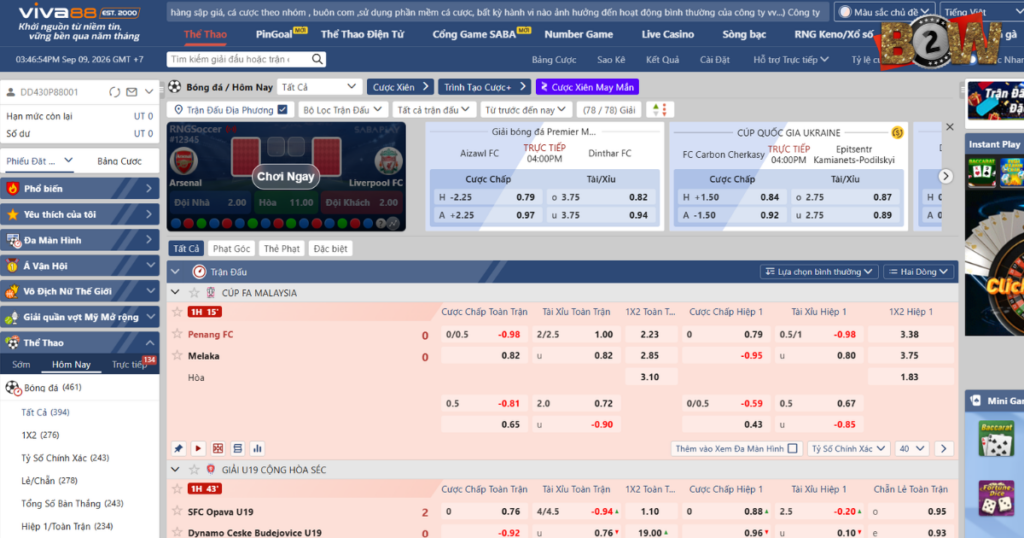Viewport: 1024px width, 538px height.
Task: Favorite GIẢI U19 CỘNG HÒA SÉC league star
Action: click(x=194, y=469)
